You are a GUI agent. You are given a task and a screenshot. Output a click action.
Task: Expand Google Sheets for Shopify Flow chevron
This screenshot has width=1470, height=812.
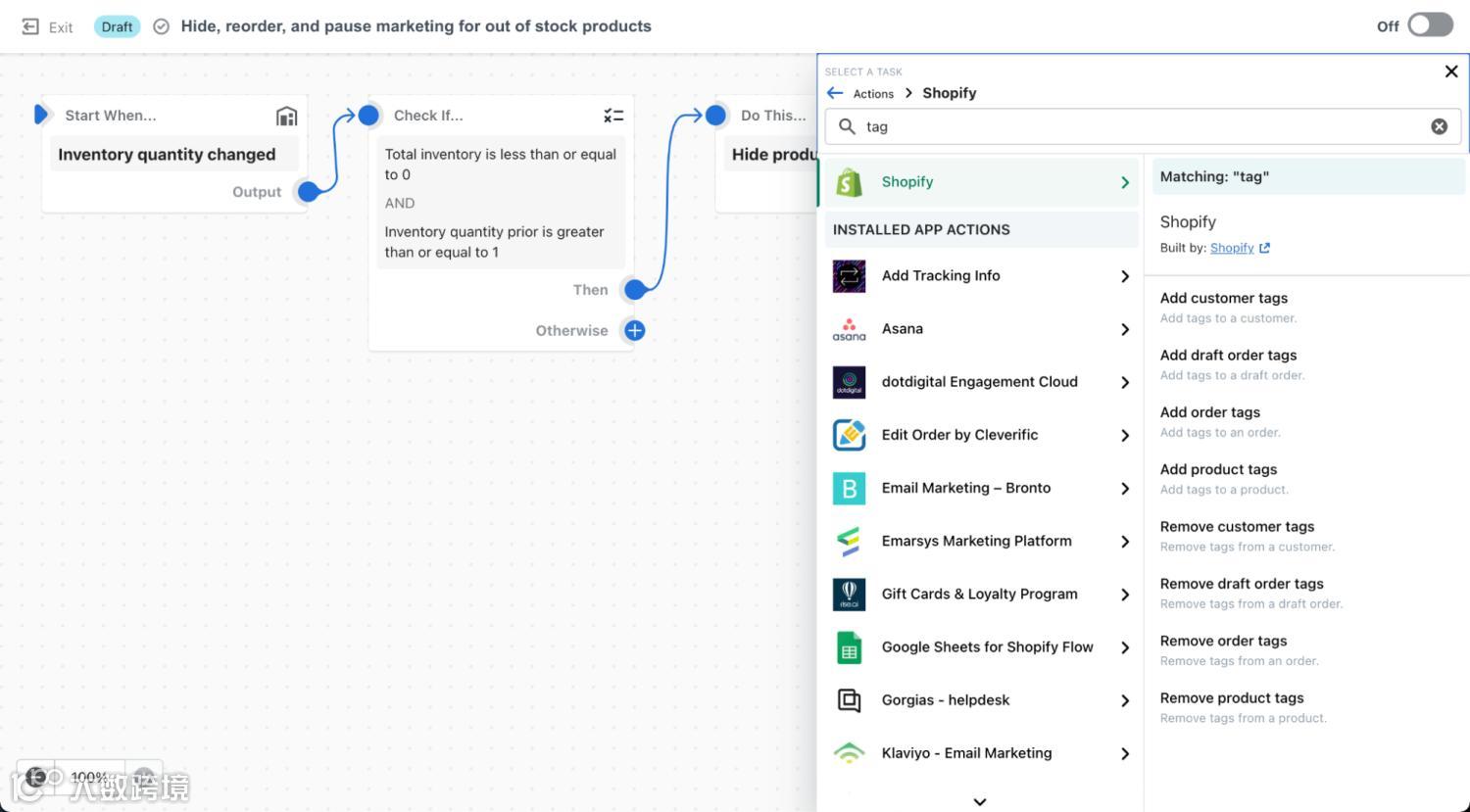pos(1125,646)
